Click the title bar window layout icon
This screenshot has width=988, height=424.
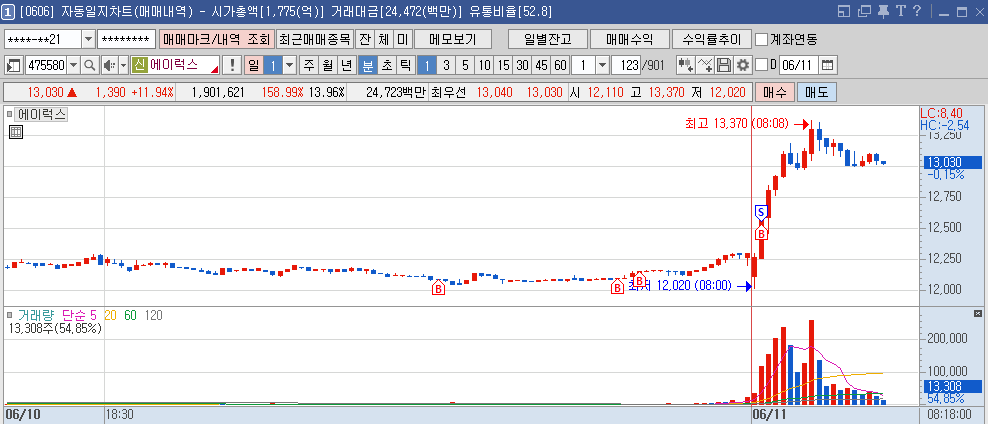(844, 11)
